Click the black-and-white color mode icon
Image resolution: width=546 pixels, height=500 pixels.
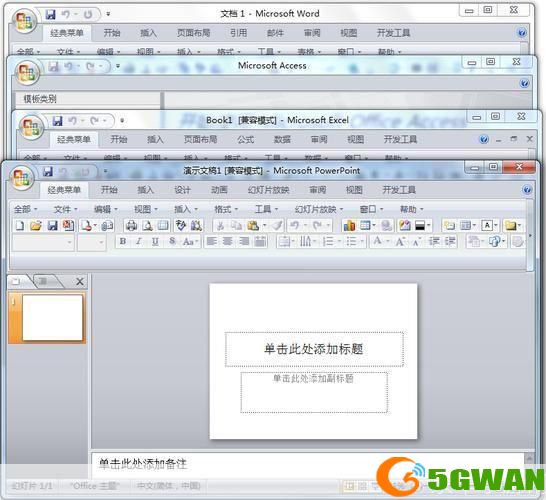click(x=420, y=226)
